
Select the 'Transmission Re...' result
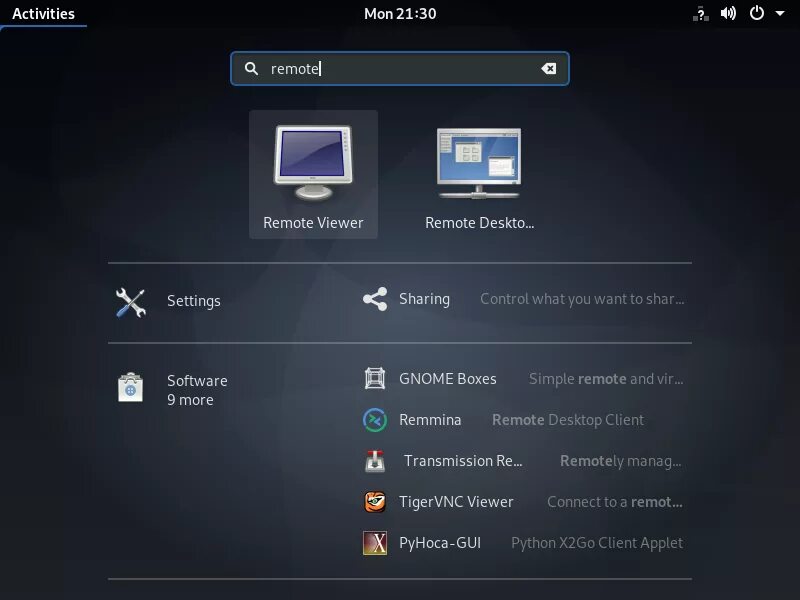click(463, 461)
